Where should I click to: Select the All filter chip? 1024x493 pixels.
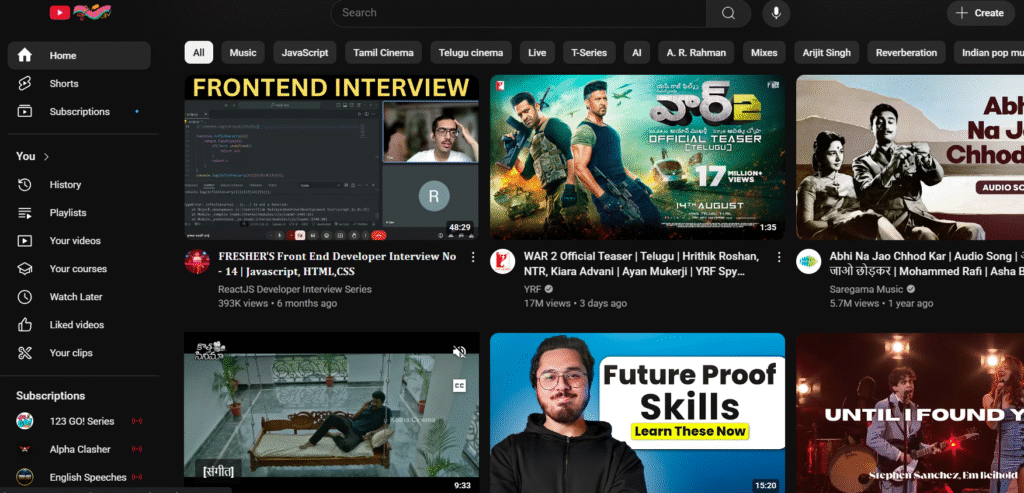point(199,53)
